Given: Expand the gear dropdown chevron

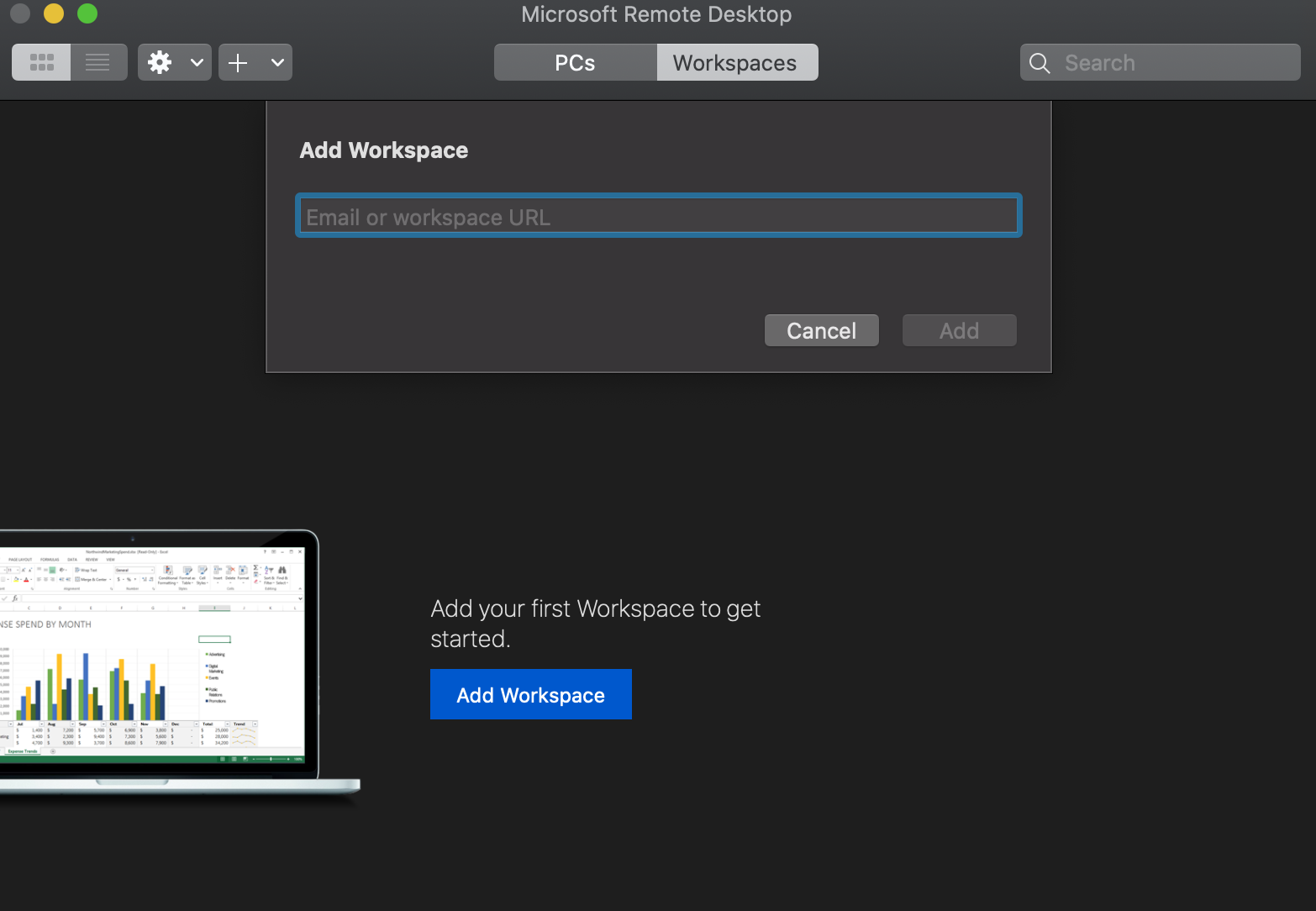Looking at the screenshot, I should 197,62.
